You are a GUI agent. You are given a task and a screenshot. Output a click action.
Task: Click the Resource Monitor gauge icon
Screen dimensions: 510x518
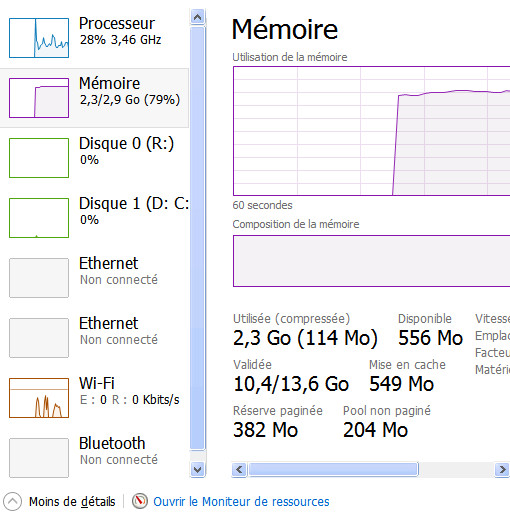click(x=140, y=501)
